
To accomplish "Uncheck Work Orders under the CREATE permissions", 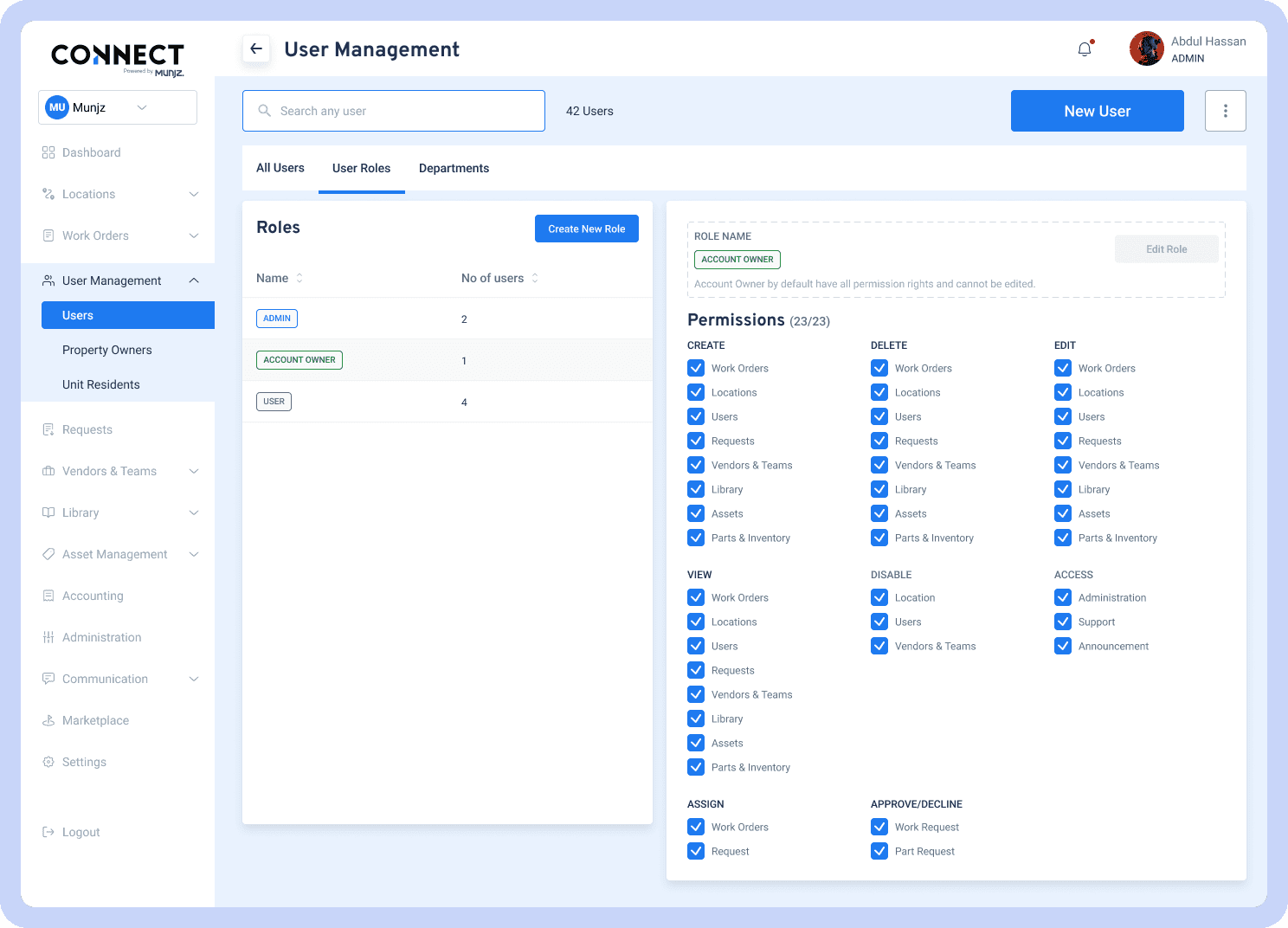I will click(696, 368).
